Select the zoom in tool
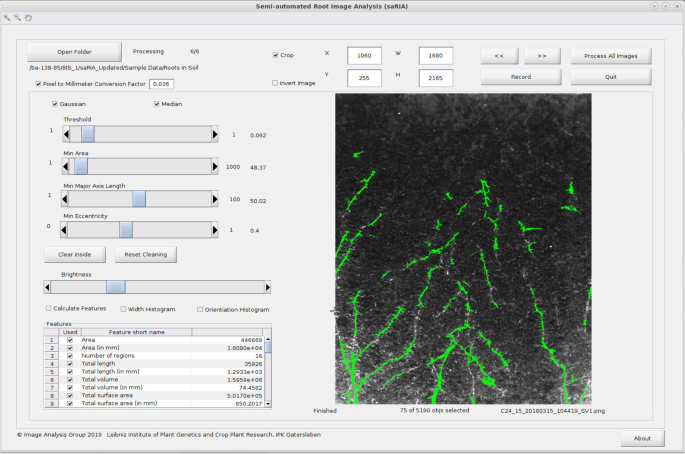The height and width of the screenshot is (454, 685). (x=7, y=18)
